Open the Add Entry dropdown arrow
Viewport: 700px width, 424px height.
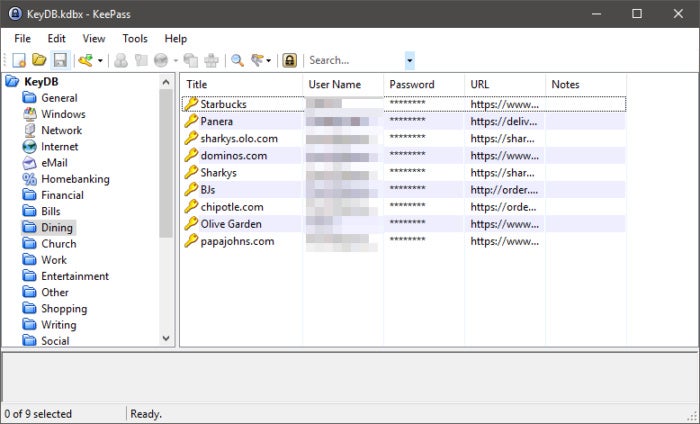(100, 61)
